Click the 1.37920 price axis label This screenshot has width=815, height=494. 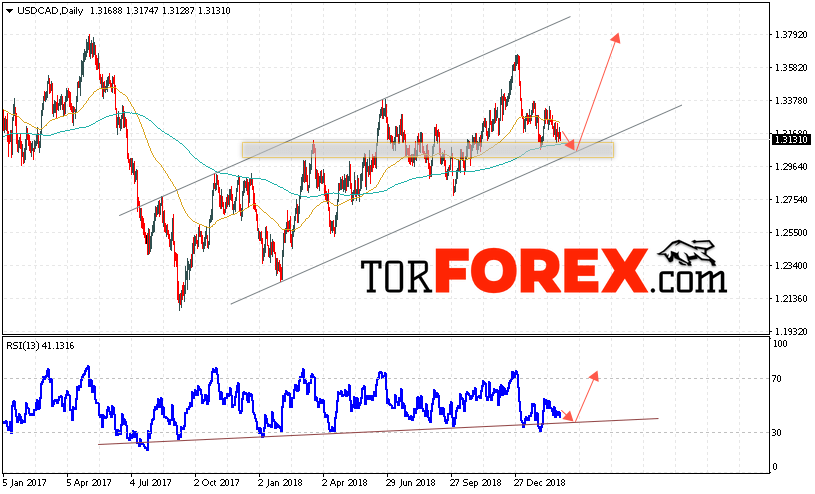[791, 35]
